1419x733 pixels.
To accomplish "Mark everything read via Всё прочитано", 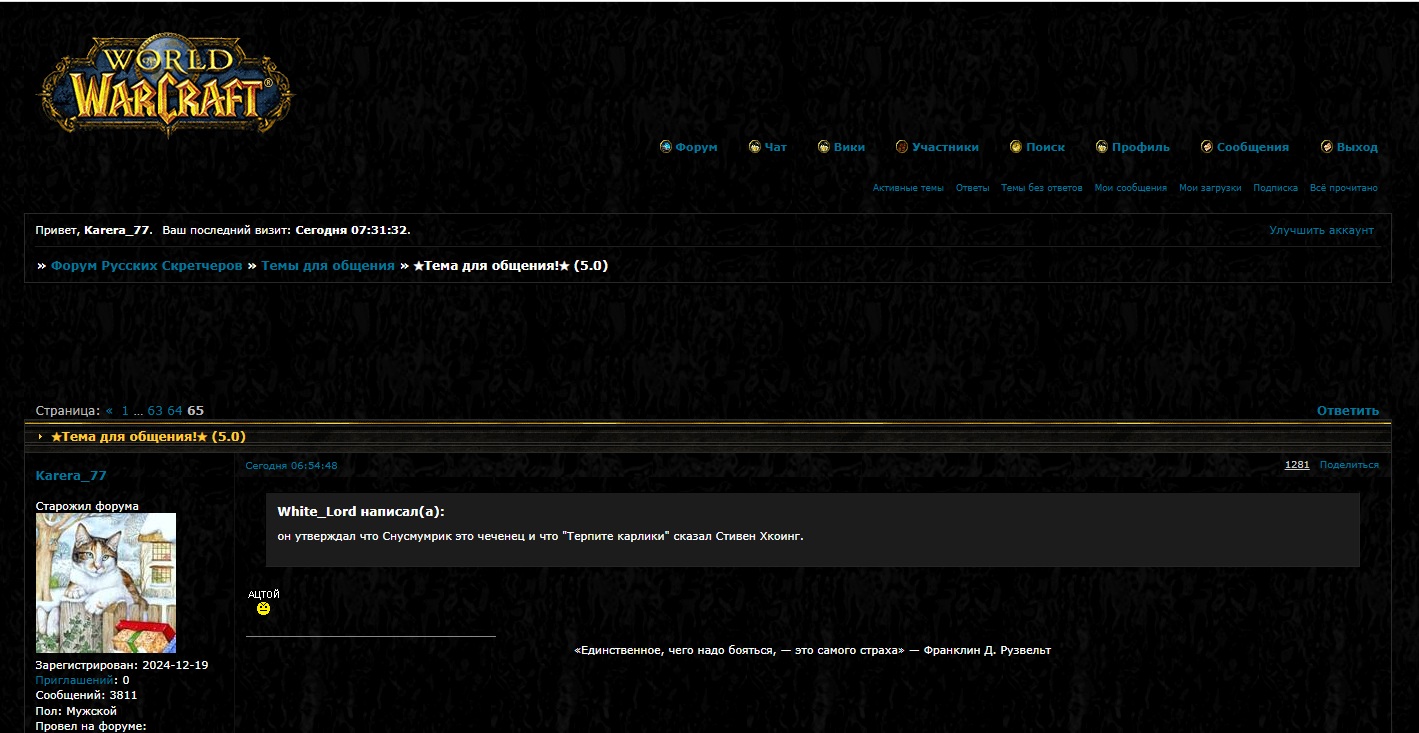I will 1343,188.
